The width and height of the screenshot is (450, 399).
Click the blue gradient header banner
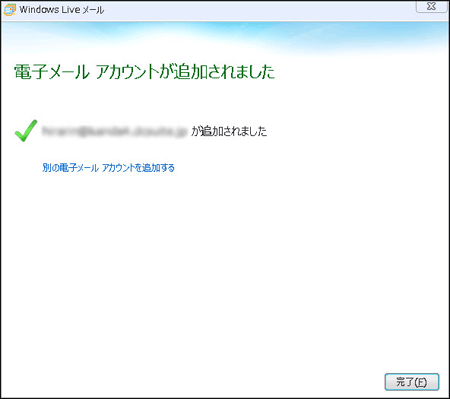click(x=225, y=38)
